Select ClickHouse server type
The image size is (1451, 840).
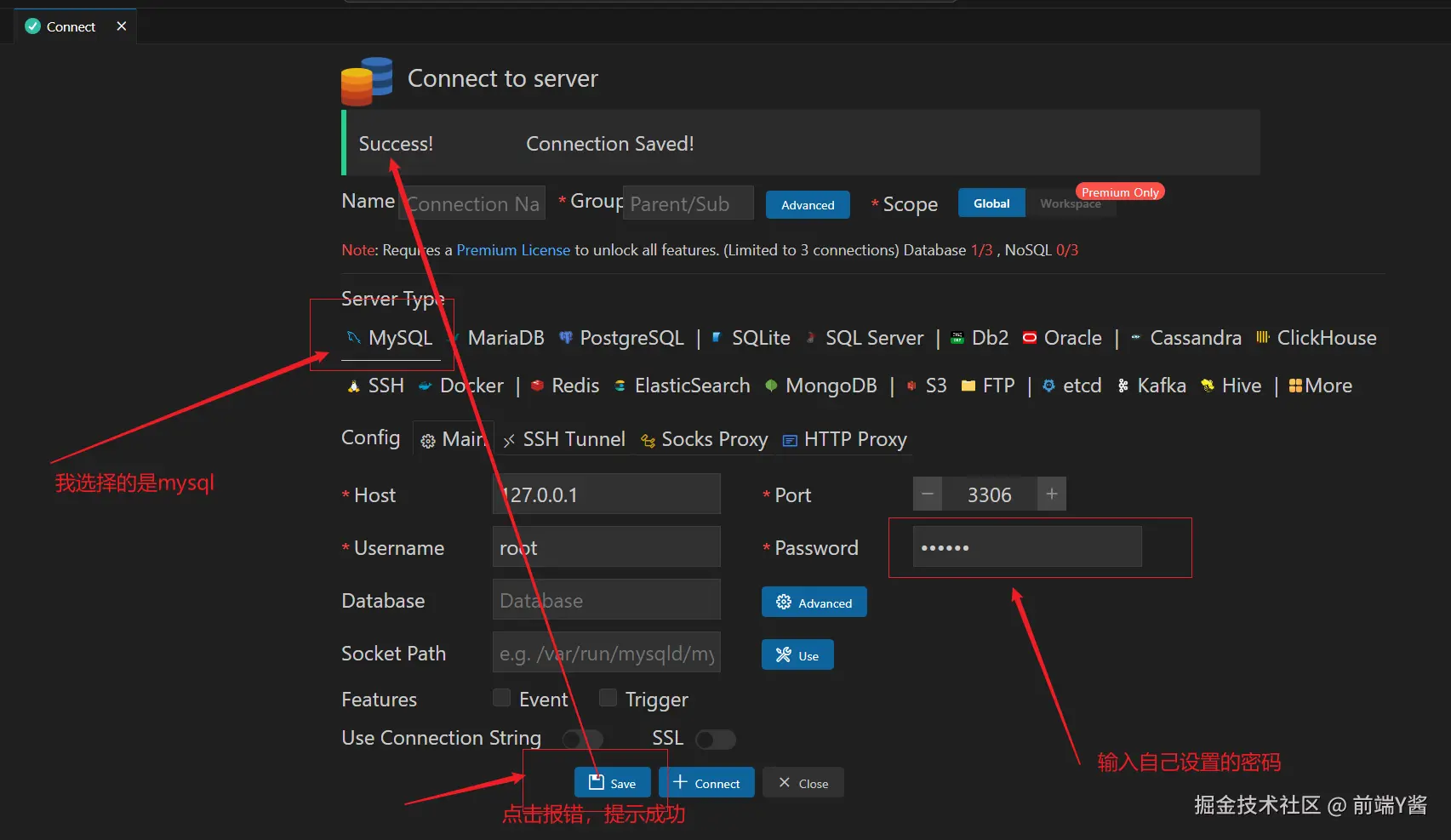[x=1317, y=338]
